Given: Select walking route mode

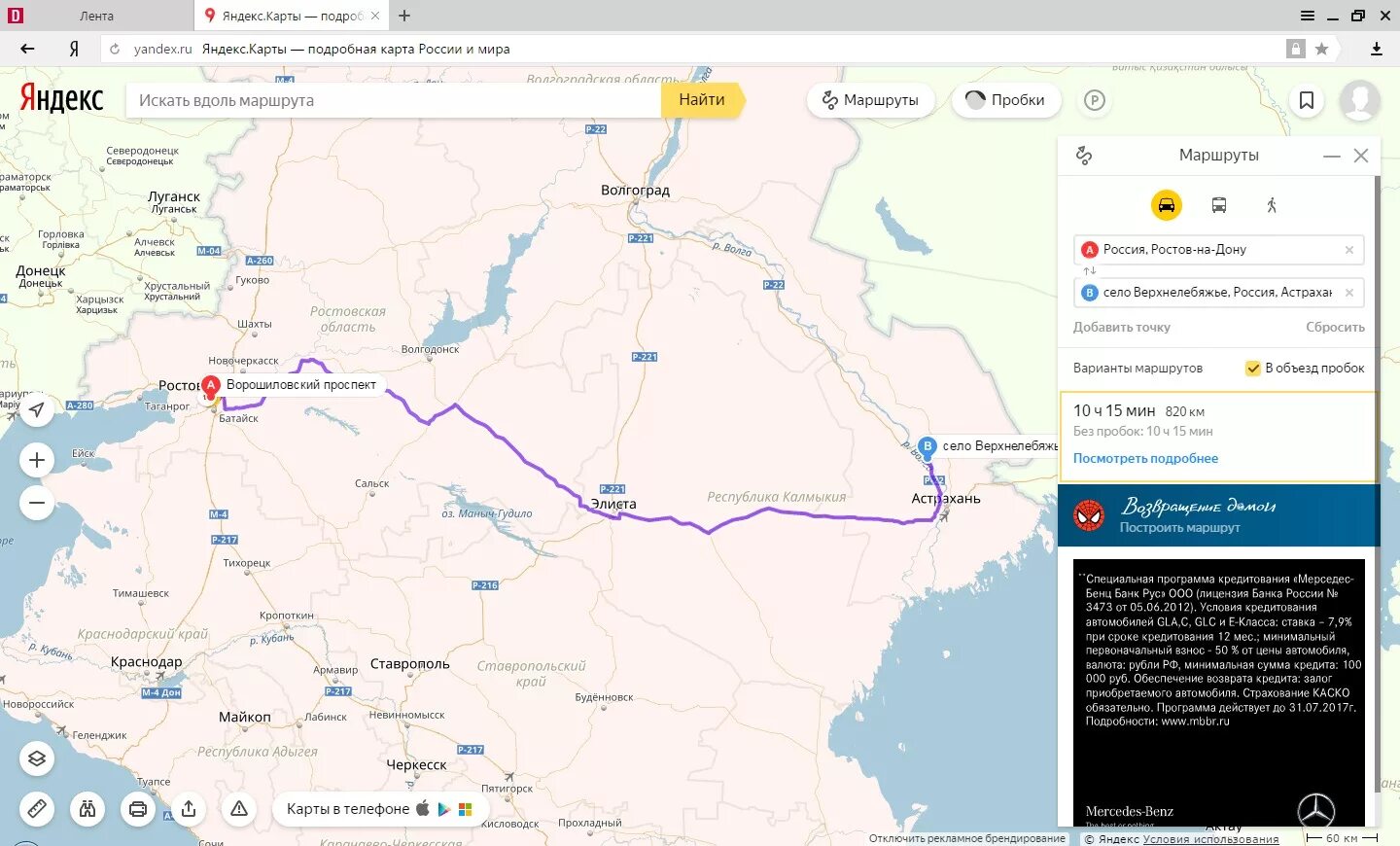Looking at the screenshot, I should 1272,205.
